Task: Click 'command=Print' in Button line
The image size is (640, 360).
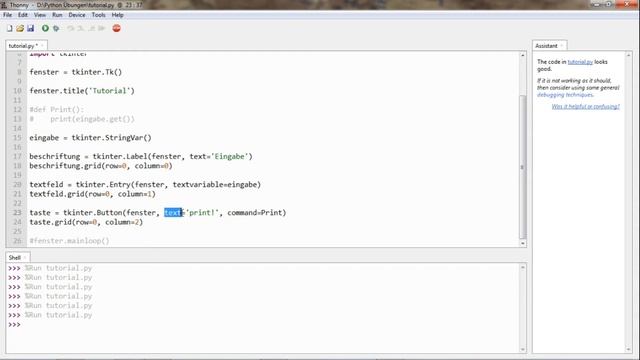Action: 255,213
